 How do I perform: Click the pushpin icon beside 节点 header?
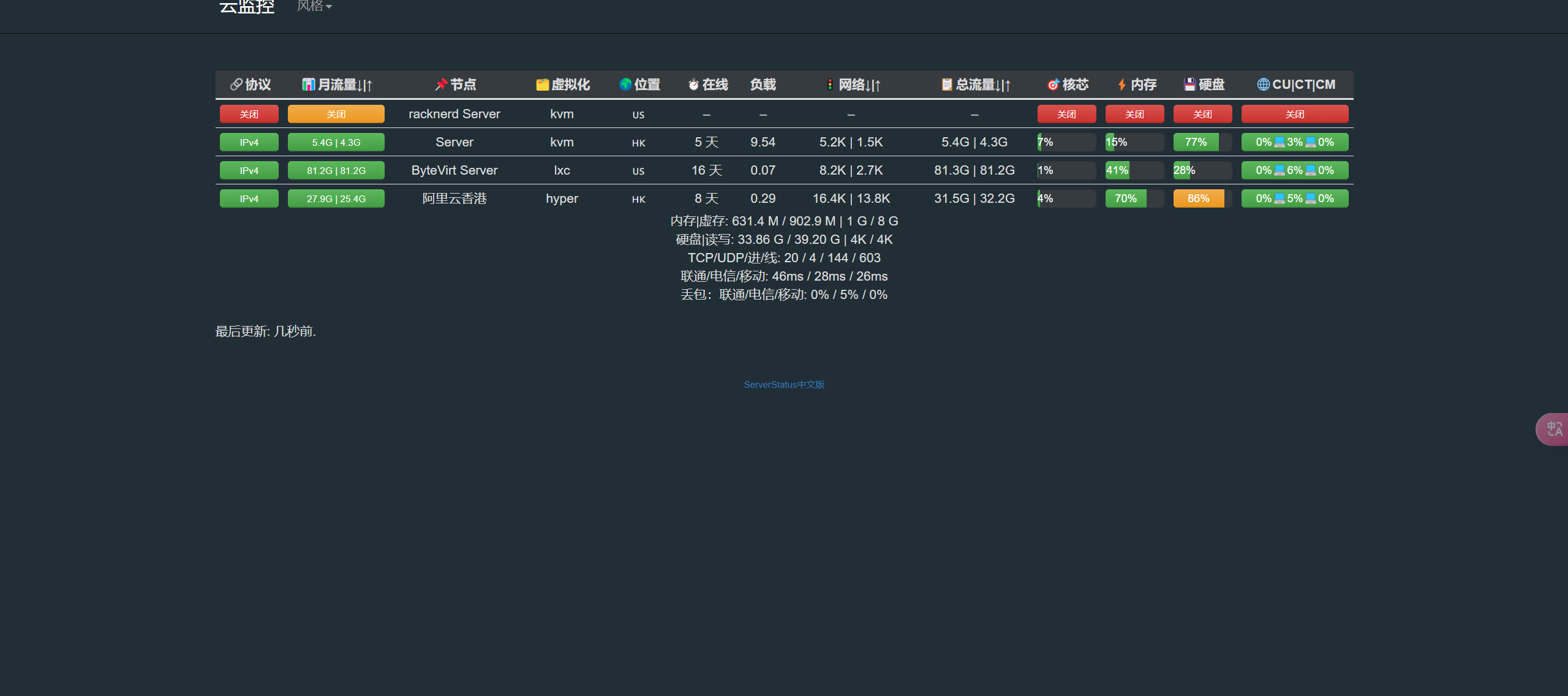pos(441,85)
